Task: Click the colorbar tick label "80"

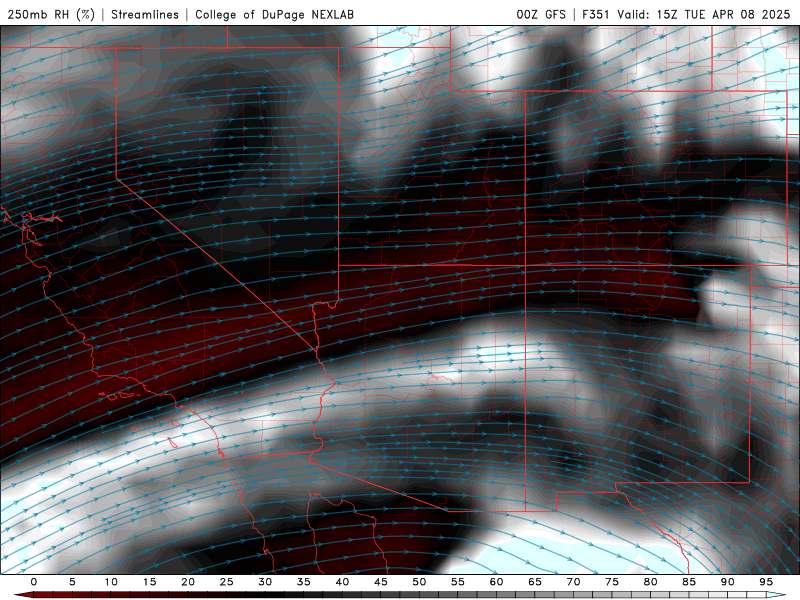Action: 651,582
